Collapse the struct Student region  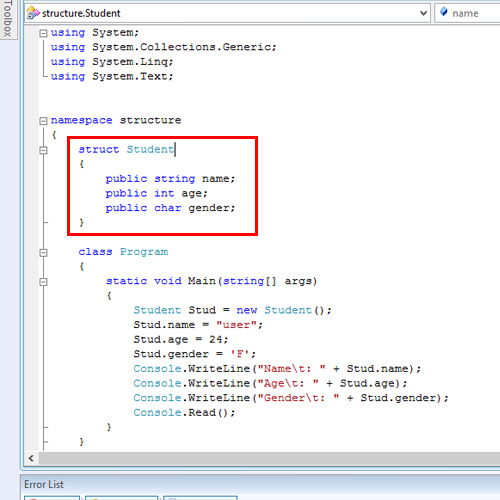[43, 150]
